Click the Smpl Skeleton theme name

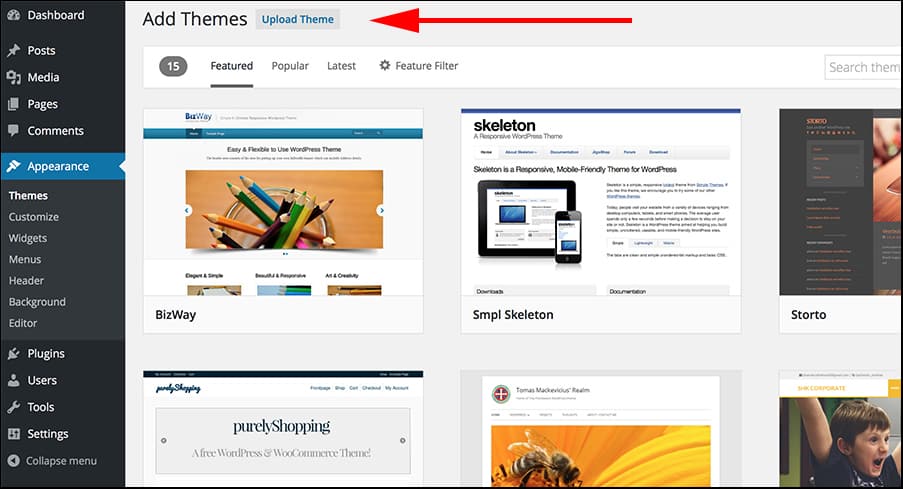click(x=513, y=315)
